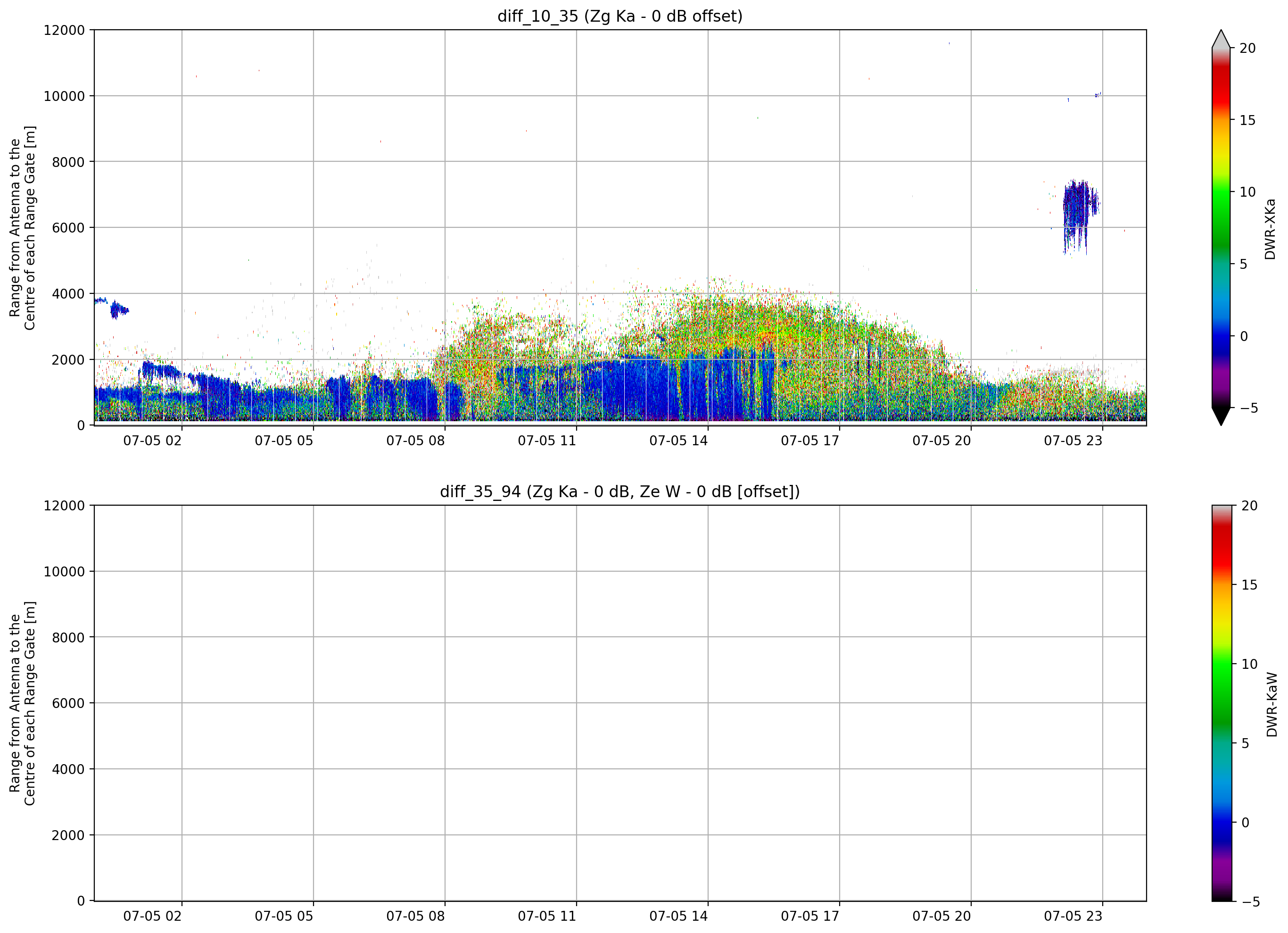Screen dimensions: 1288x933
Task: Click the small blue echo near 3500 m at plot start
Action: pos(119,310)
